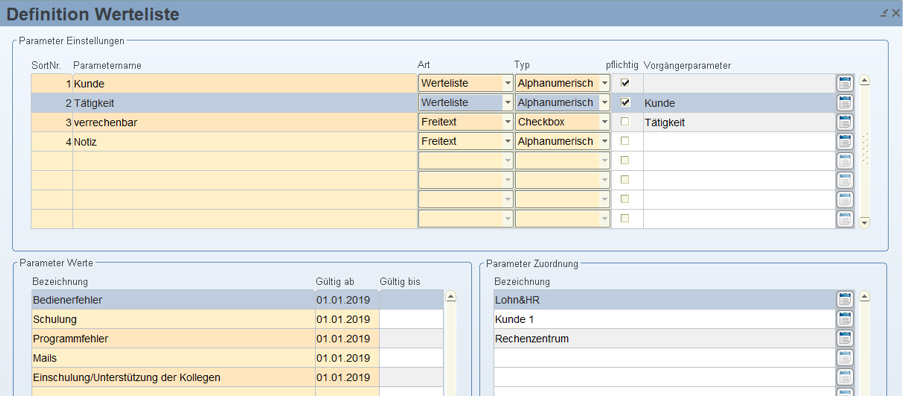Image resolution: width=903 pixels, height=396 pixels.
Task: Open Art dropdown in the Kunde row
Action: 507,83
